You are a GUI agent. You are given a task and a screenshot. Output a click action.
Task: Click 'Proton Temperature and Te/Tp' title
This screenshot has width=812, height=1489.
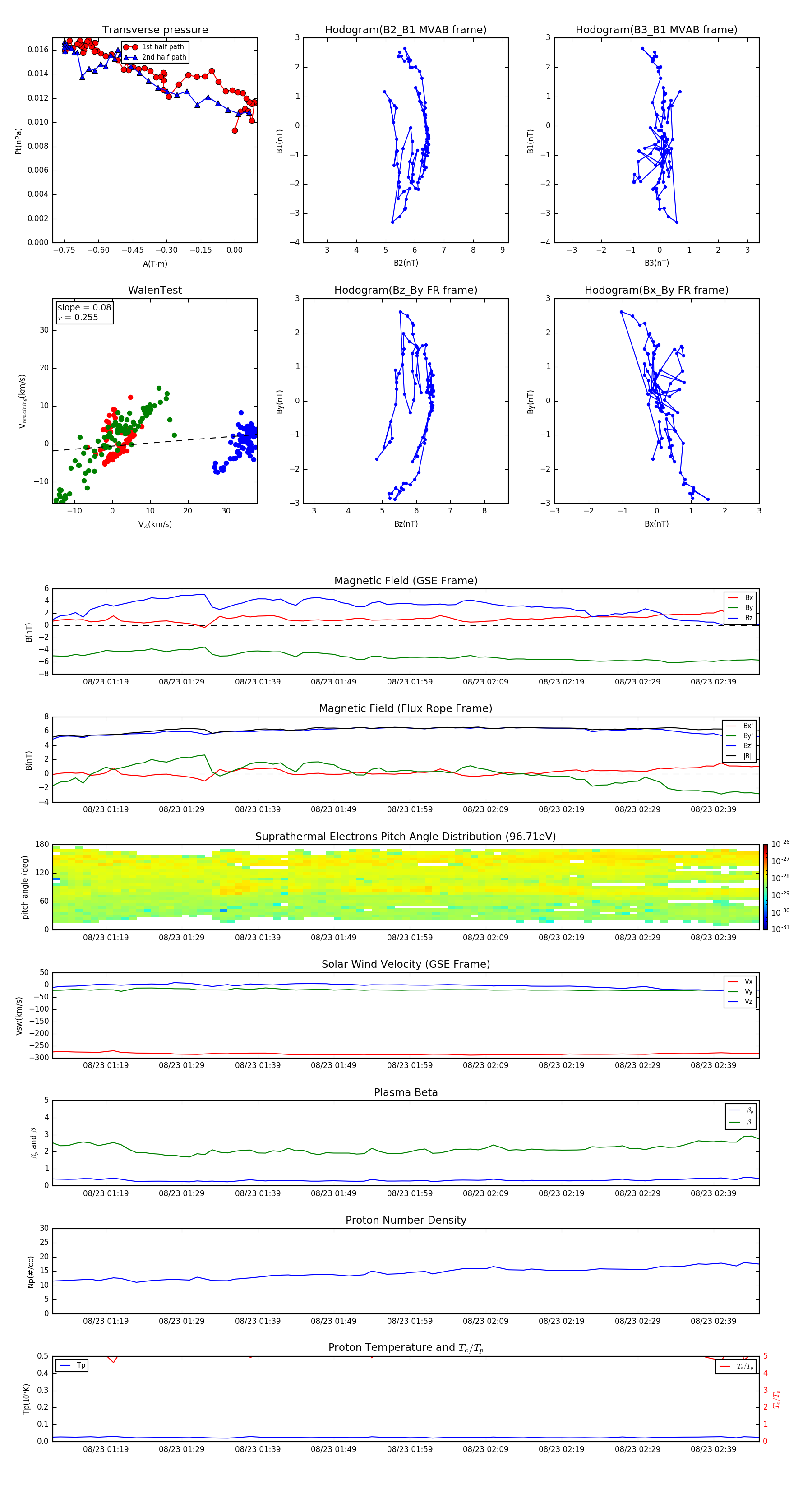pos(406,1348)
